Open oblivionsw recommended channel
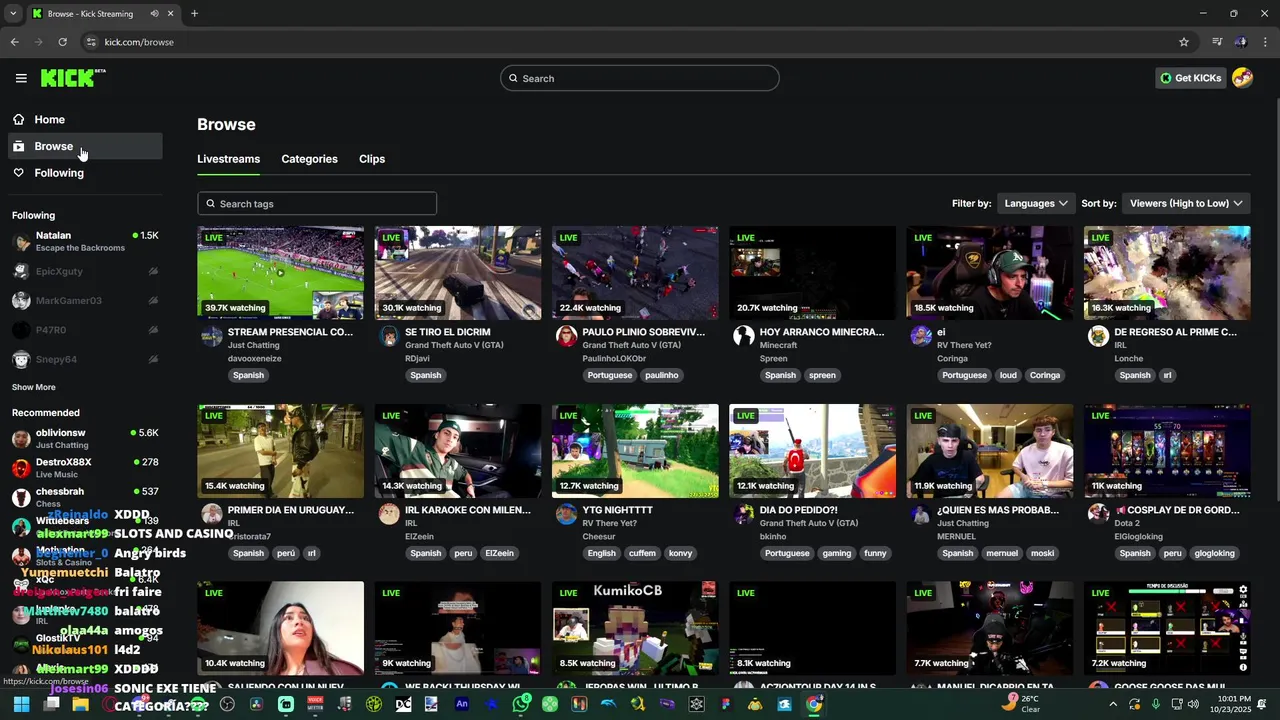 pos(85,438)
